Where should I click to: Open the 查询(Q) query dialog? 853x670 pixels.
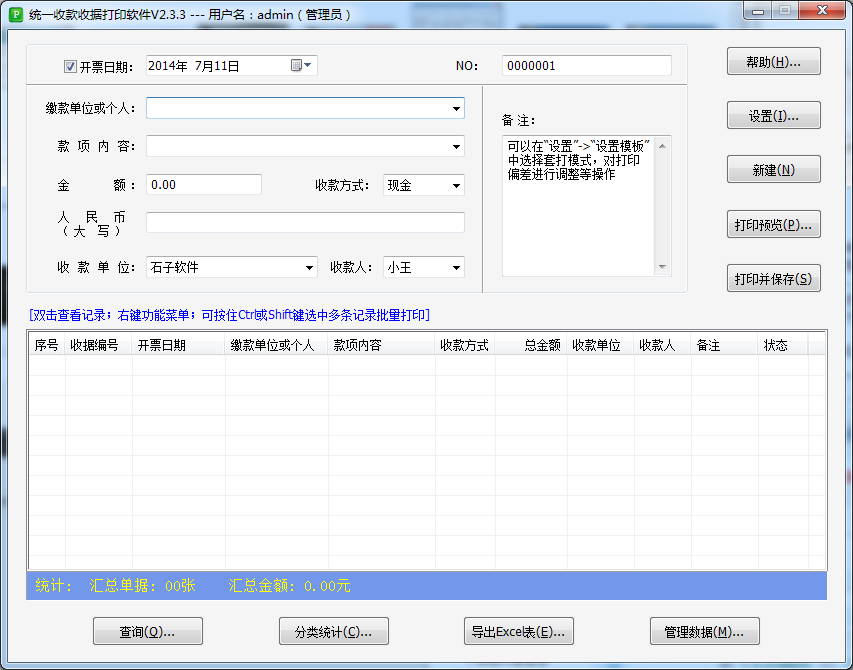pyautogui.click(x=147, y=631)
